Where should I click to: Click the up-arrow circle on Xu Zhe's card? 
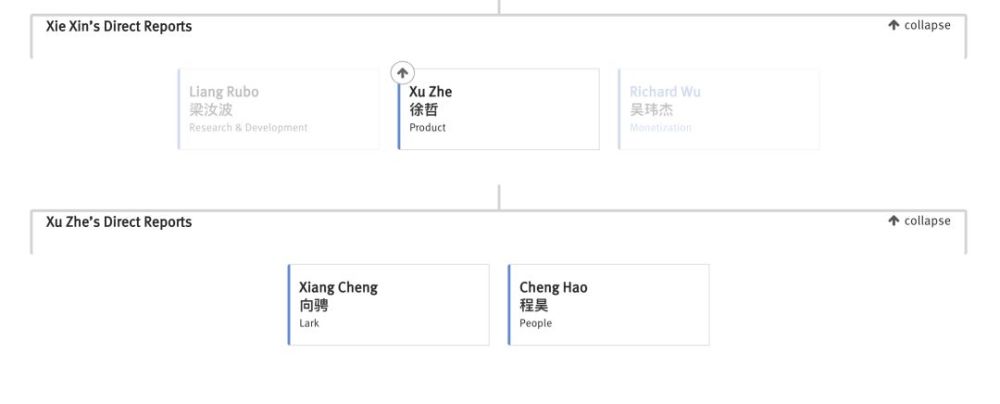pyautogui.click(x=401, y=73)
